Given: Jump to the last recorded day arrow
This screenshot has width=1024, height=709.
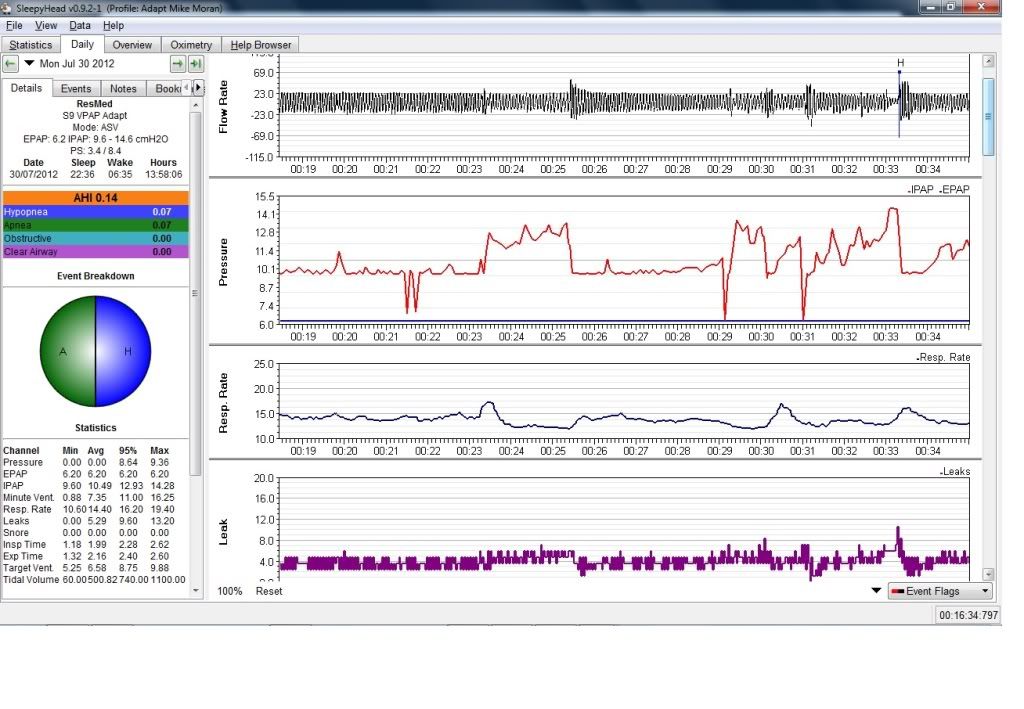Looking at the screenshot, I should pos(195,63).
